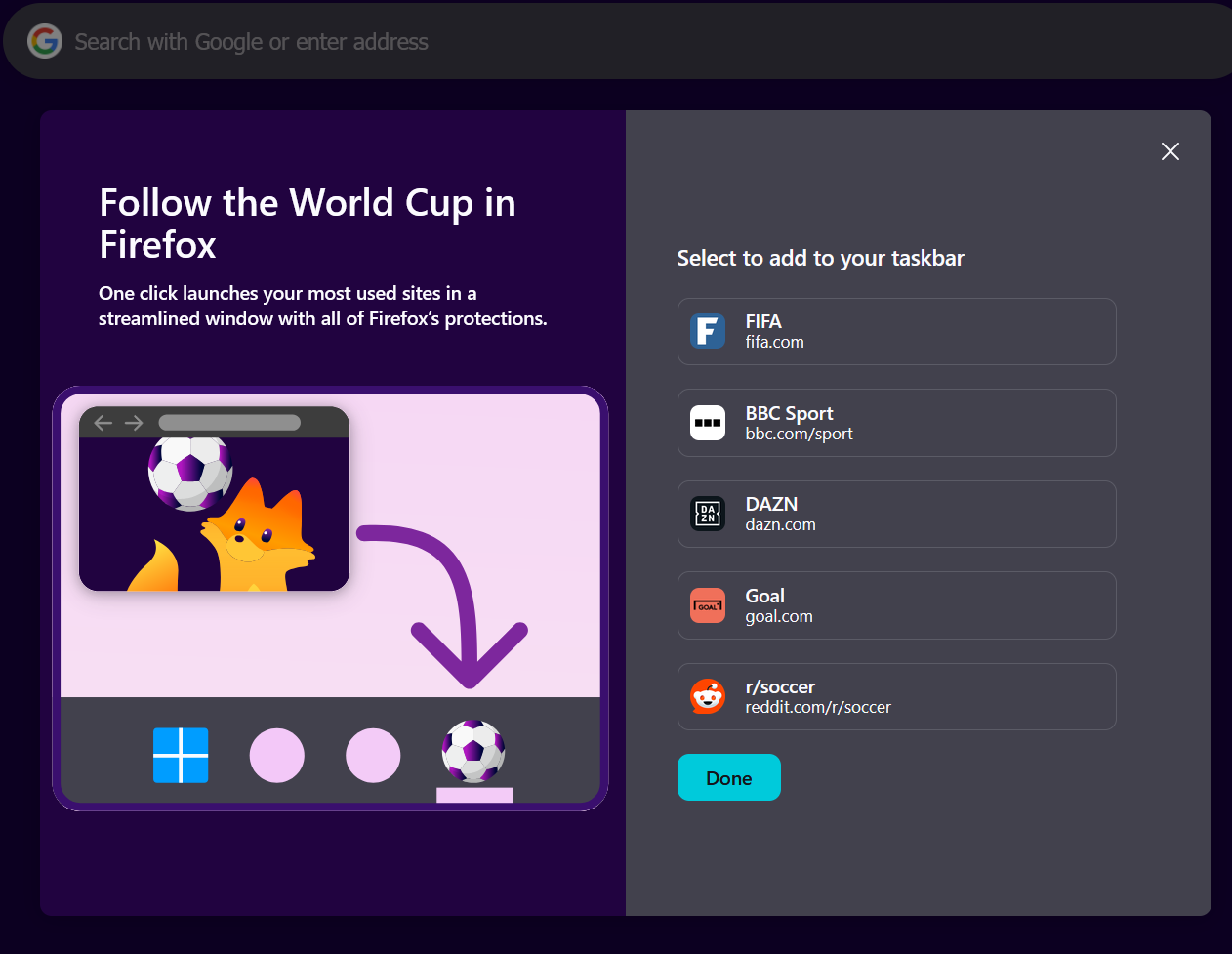
Task: Click the "One click launches your most used sites" text
Action: (322, 306)
